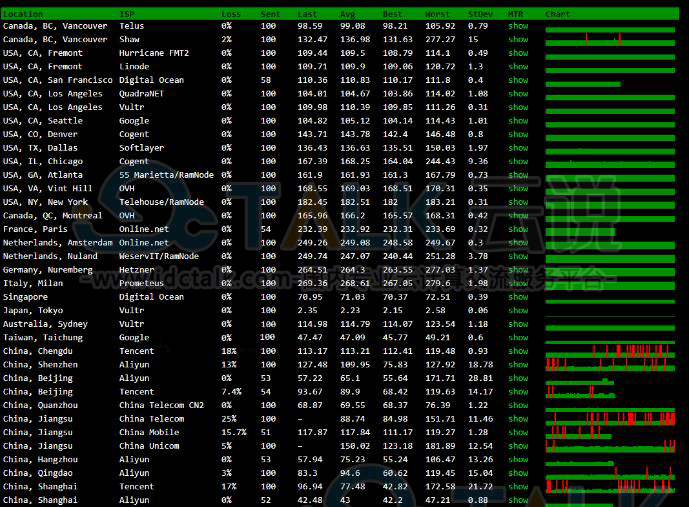
Task: Click the Qingdao Aliyun latency chart
Action: coord(610,474)
